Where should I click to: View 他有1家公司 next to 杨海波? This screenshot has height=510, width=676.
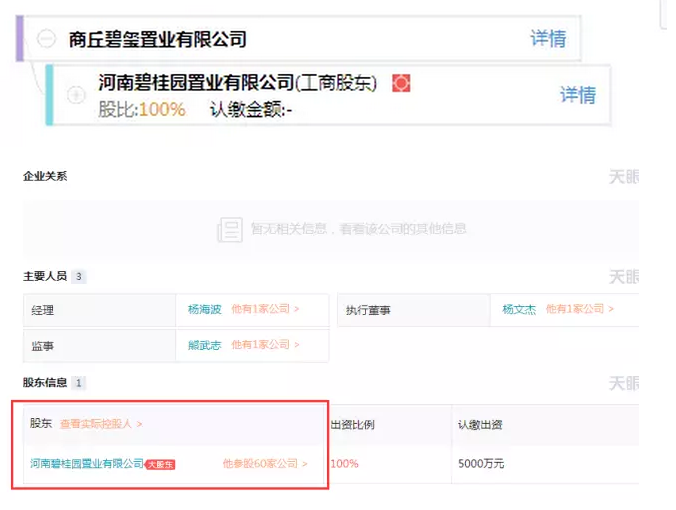tap(265, 309)
